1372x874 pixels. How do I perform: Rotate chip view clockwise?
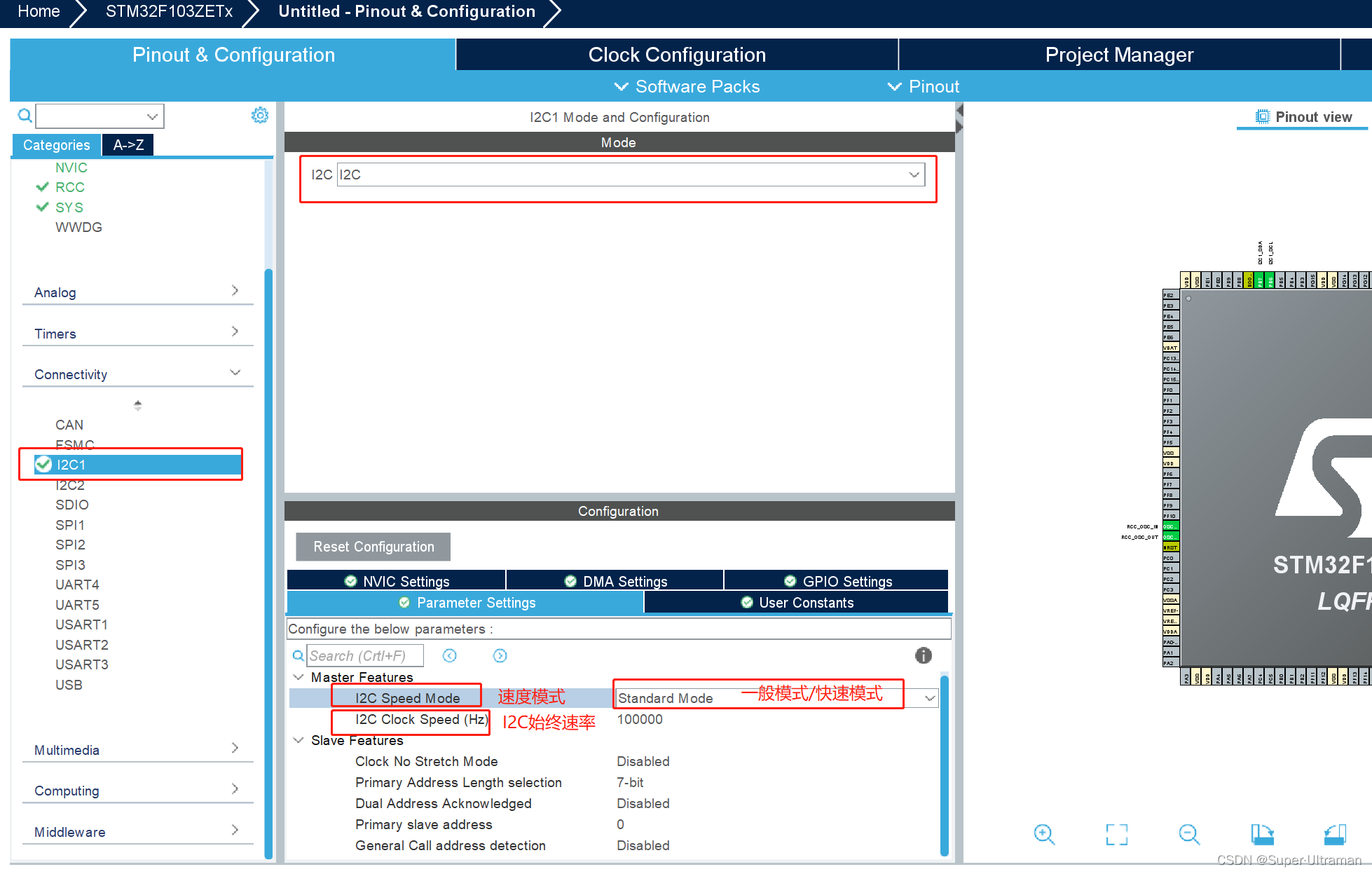[1262, 834]
